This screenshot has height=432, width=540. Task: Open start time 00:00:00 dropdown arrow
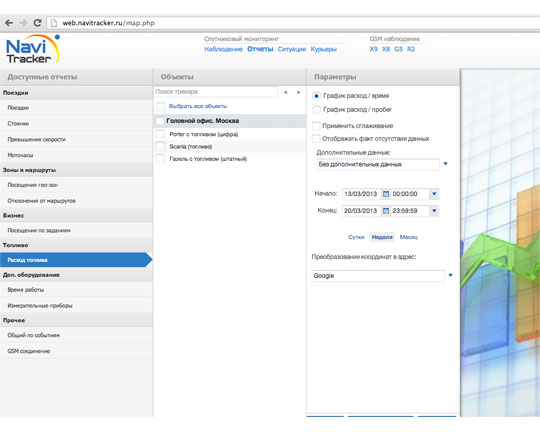(x=434, y=194)
